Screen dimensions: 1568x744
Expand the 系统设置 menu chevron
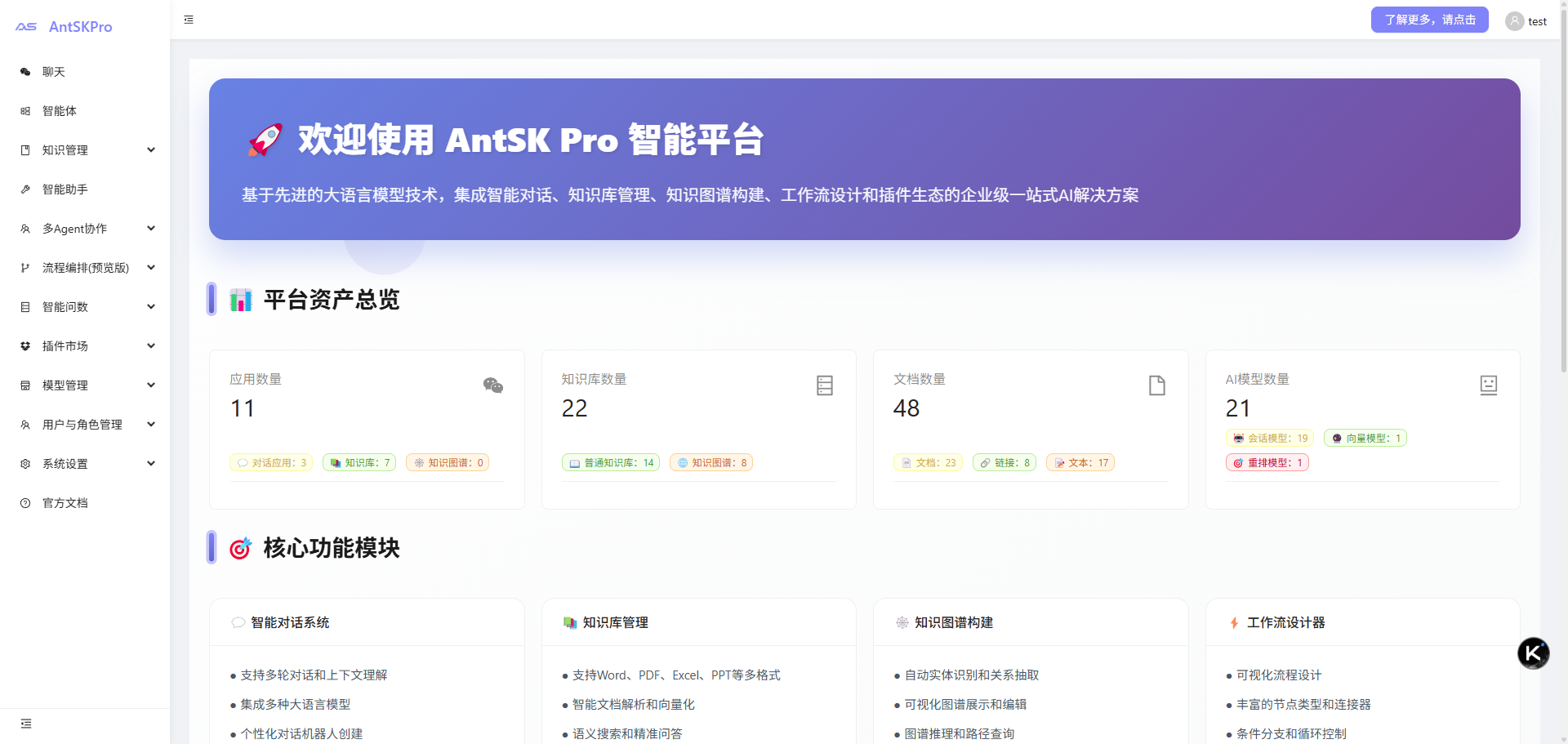click(151, 464)
